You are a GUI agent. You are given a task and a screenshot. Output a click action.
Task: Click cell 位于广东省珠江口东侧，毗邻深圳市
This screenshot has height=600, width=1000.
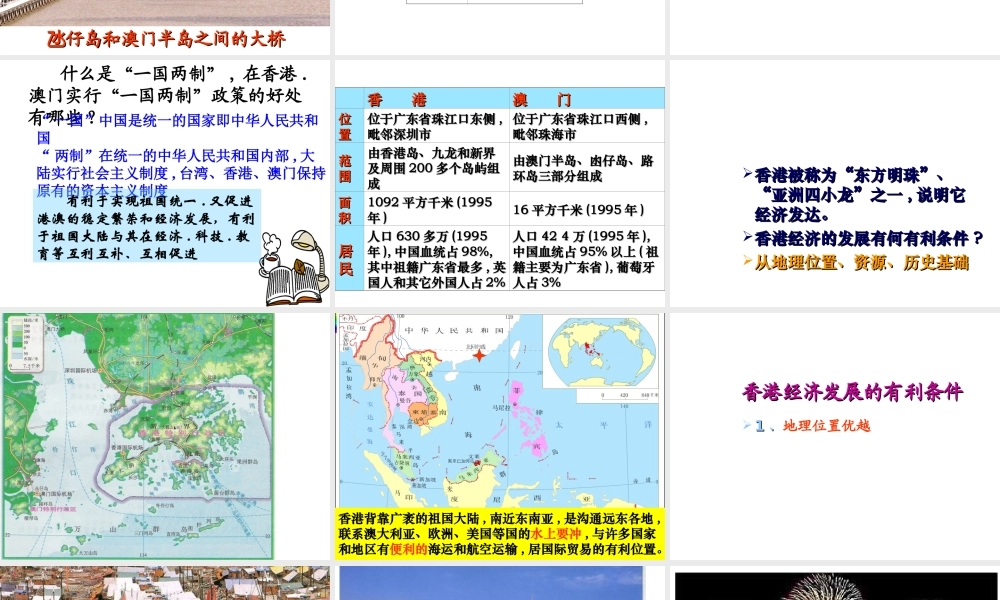pyautogui.click(x=436, y=126)
